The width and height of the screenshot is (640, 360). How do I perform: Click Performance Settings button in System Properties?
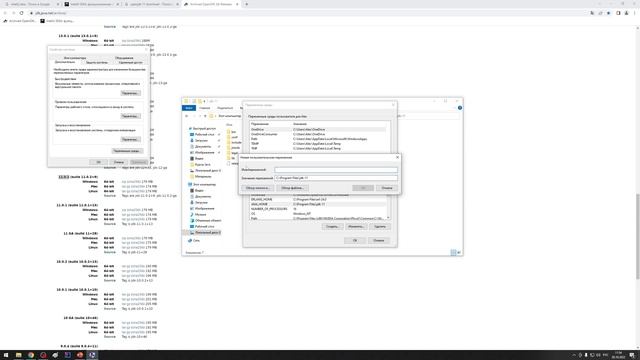130,93
